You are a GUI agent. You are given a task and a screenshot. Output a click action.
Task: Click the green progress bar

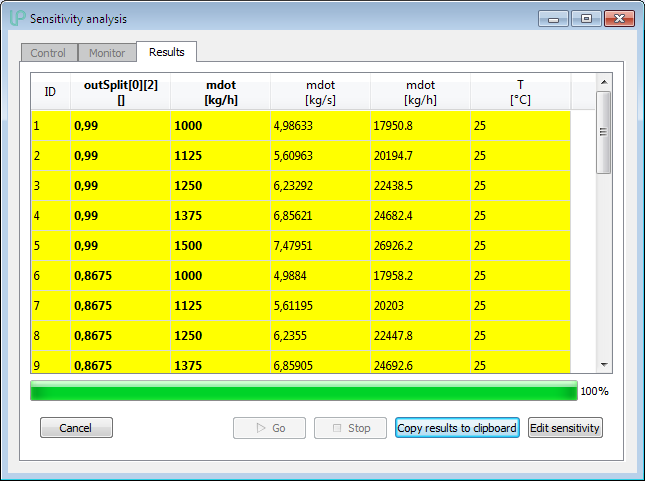pos(304,391)
